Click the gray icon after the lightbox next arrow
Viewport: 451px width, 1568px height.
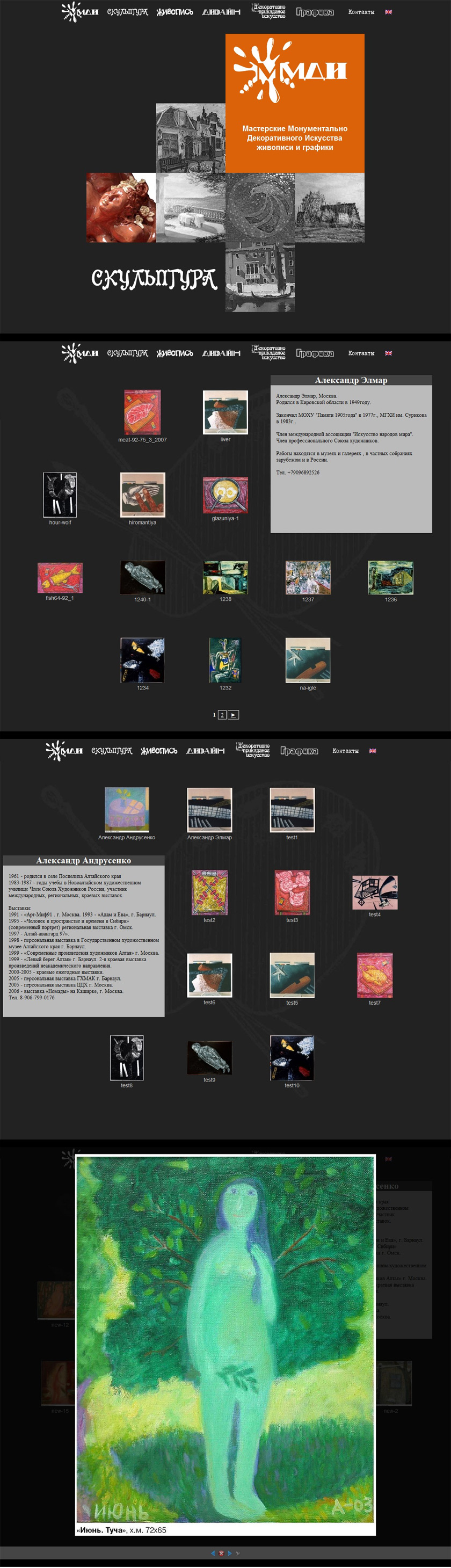(x=237, y=1553)
